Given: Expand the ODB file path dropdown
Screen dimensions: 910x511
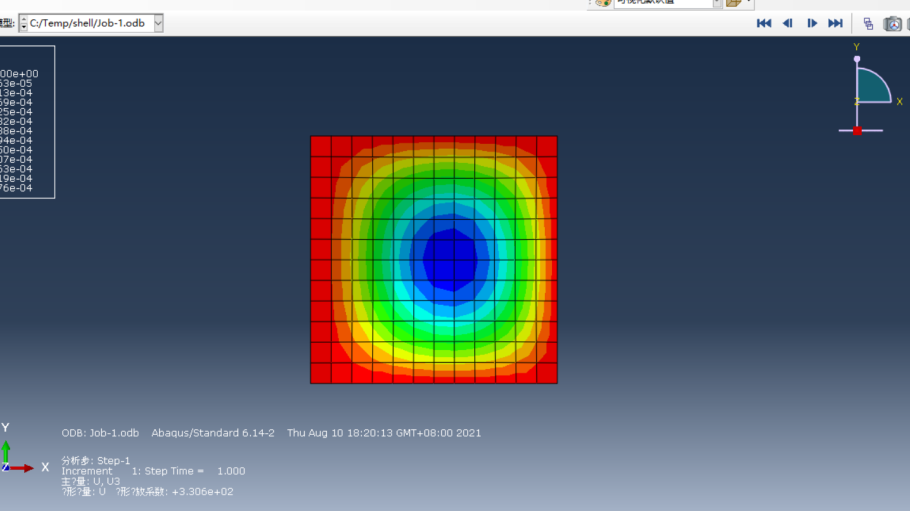Looking at the screenshot, I should coord(158,23).
